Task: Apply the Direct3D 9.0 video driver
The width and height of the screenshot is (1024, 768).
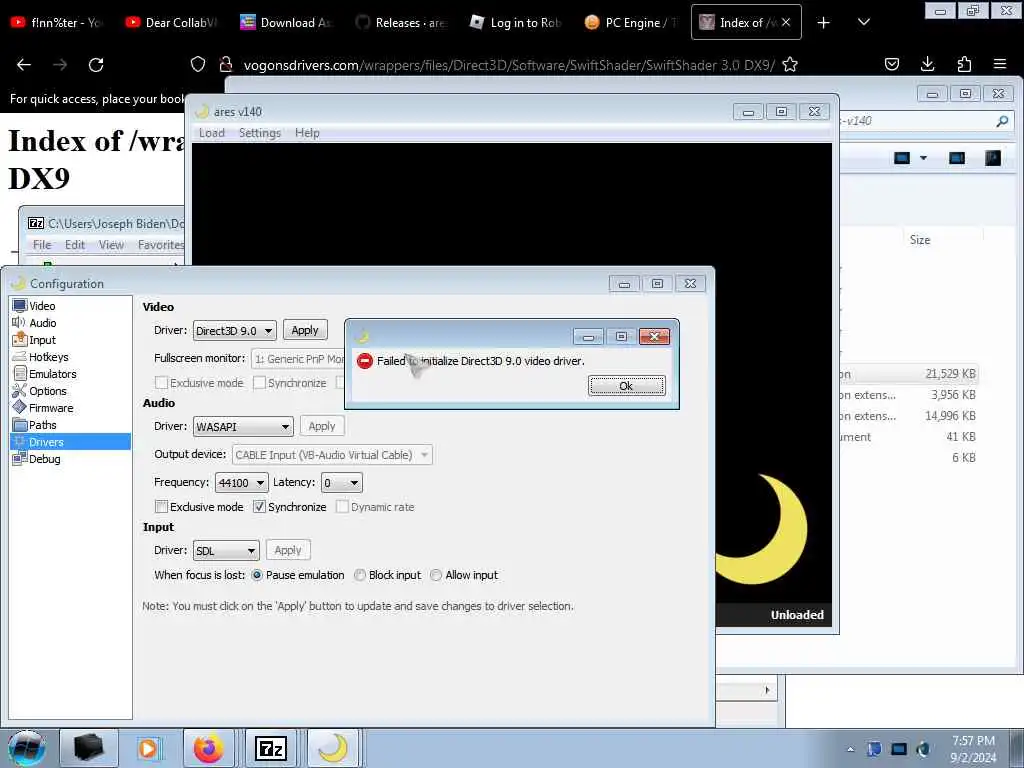Action: pos(305,330)
